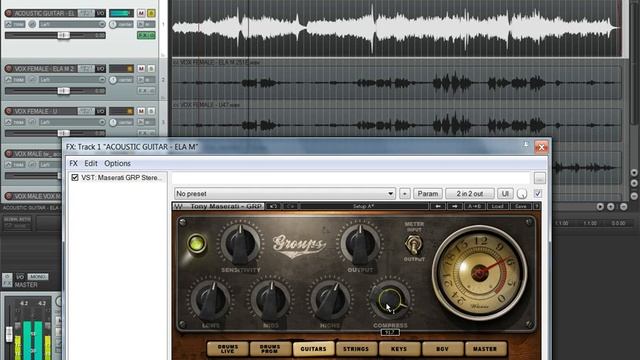This screenshot has height=360, width=640.
Task: Open trim envelope button on ACOUSTIC GUITAR track
Action: click(15, 24)
